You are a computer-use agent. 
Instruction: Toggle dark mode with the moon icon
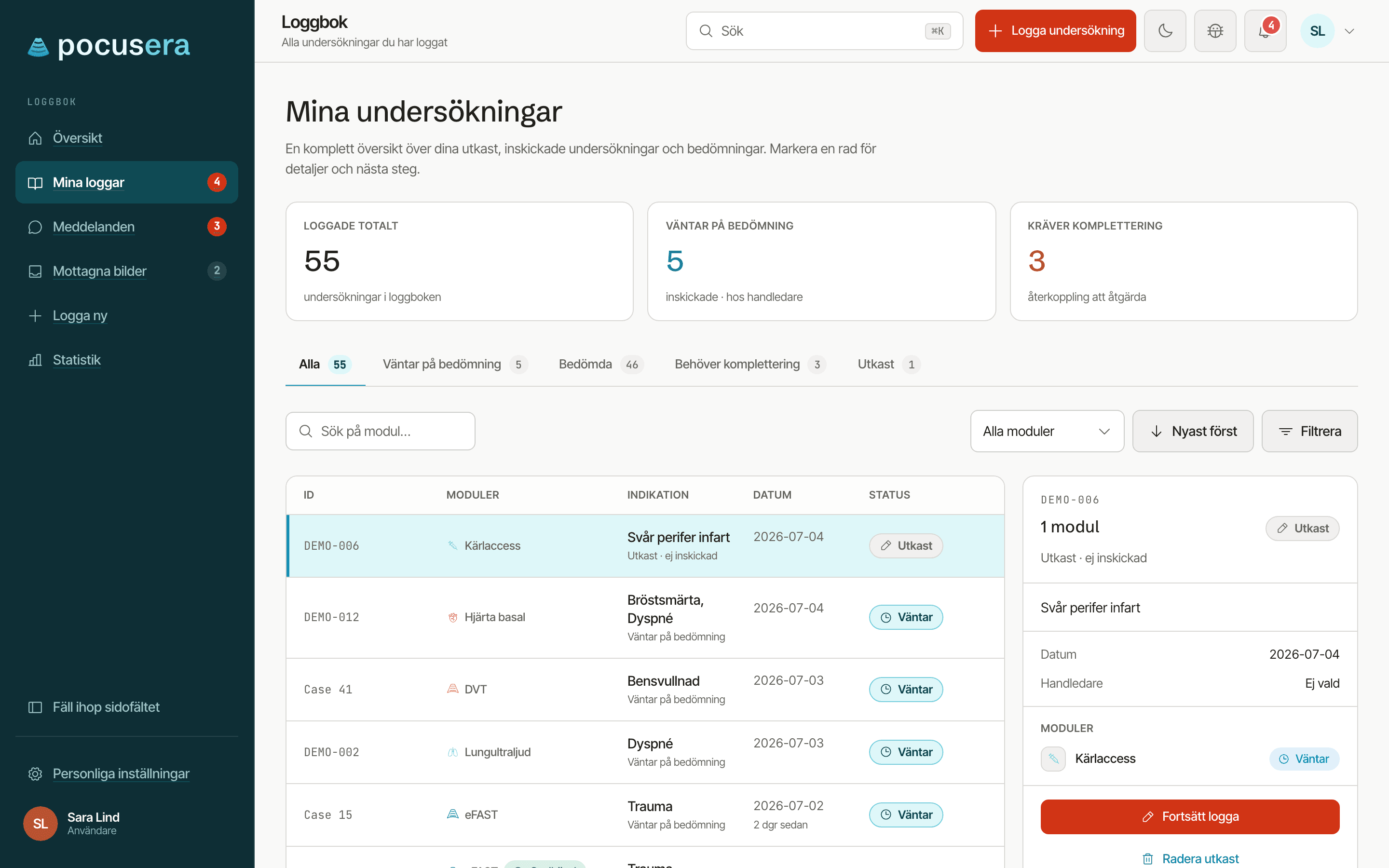(x=1165, y=31)
